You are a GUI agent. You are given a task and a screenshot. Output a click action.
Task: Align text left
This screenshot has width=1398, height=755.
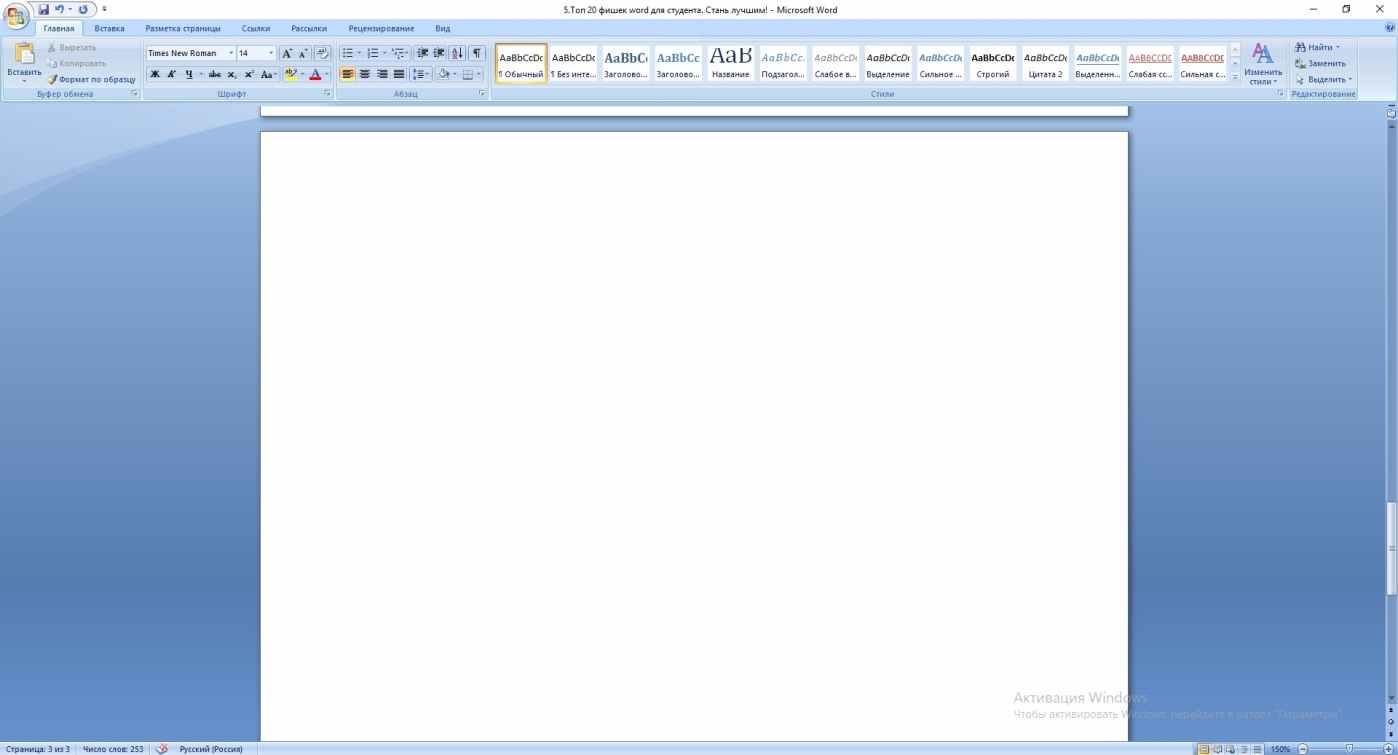pyautogui.click(x=347, y=74)
